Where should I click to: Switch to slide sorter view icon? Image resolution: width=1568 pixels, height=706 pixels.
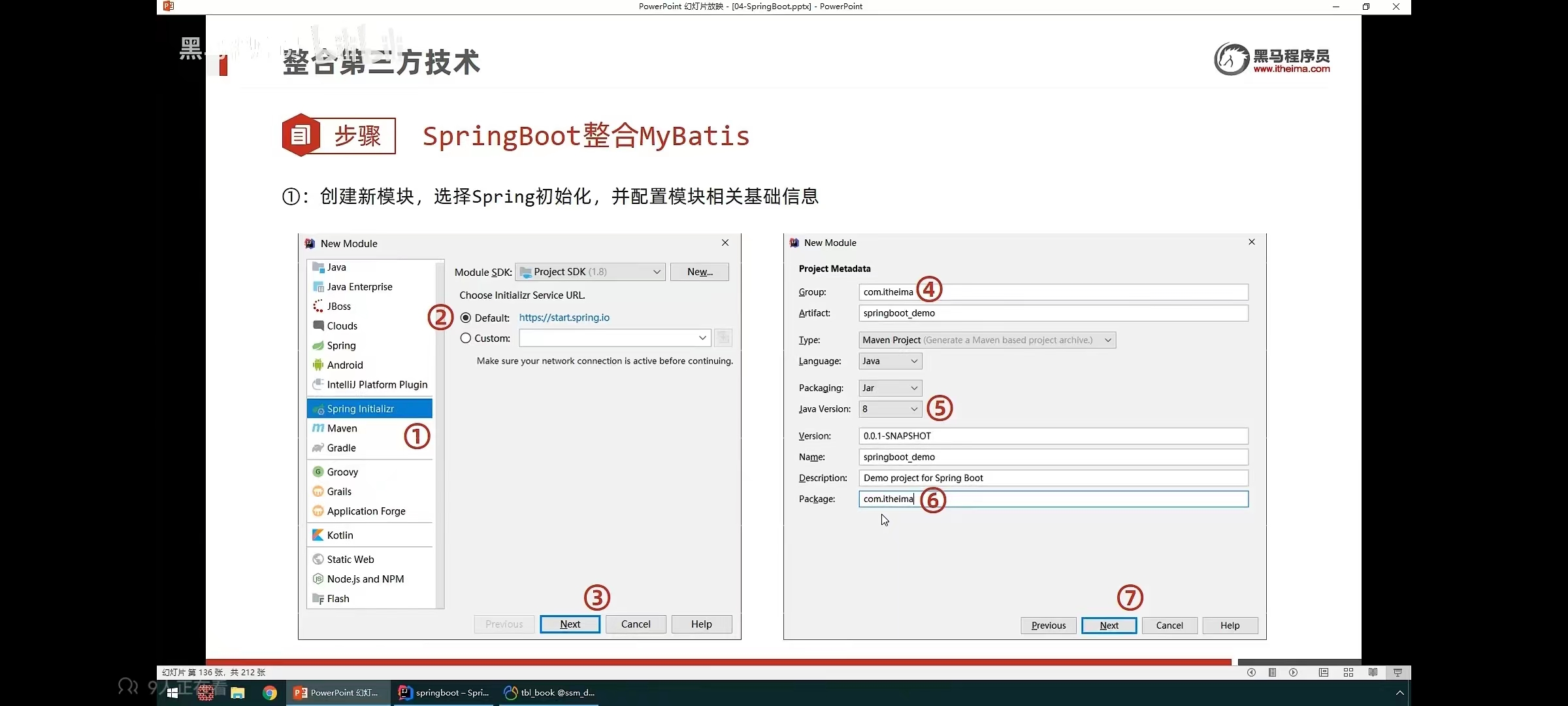1348,672
